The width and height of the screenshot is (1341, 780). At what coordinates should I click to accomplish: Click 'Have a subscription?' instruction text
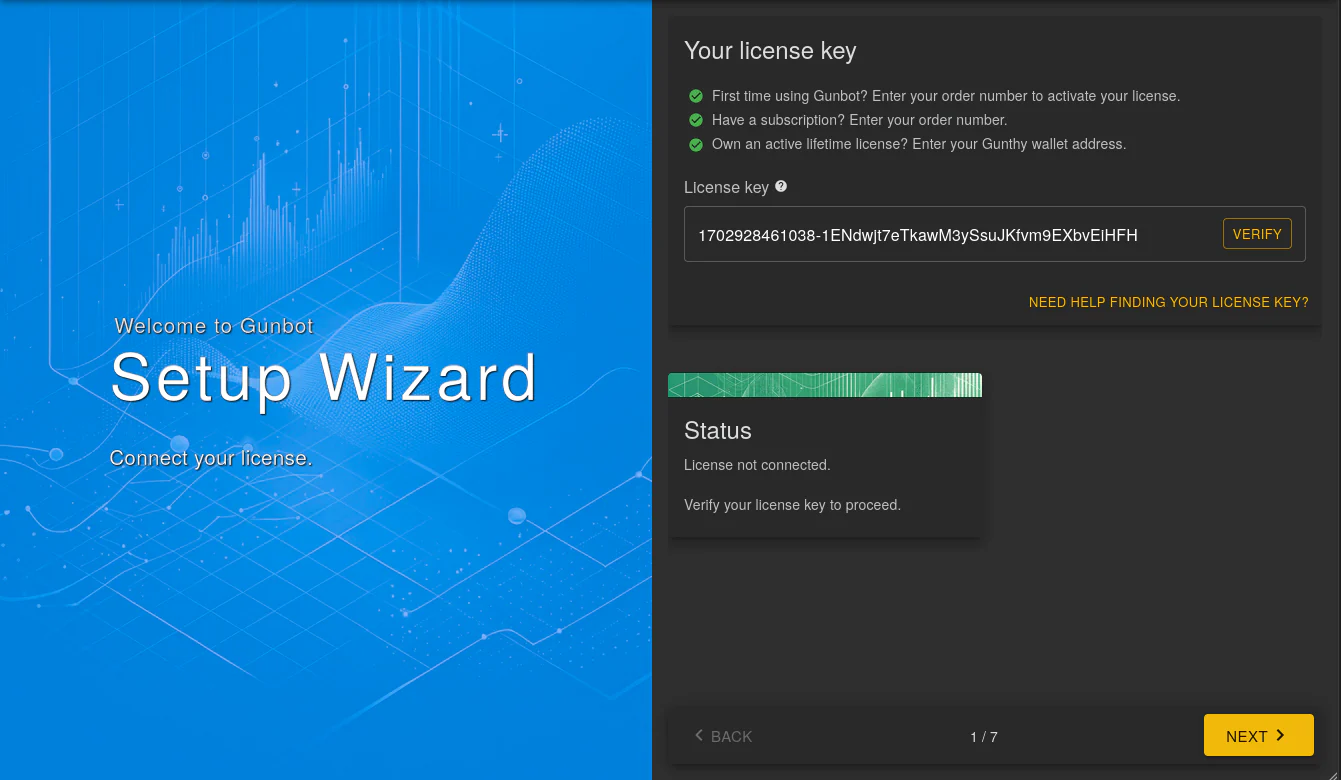click(x=859, y=120)
